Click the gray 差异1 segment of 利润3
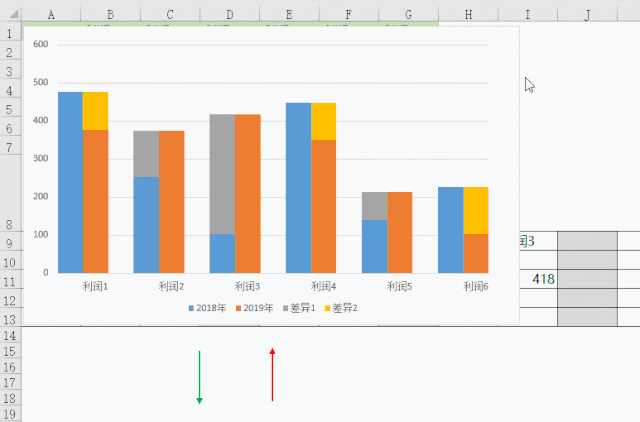 pos(222,174)
